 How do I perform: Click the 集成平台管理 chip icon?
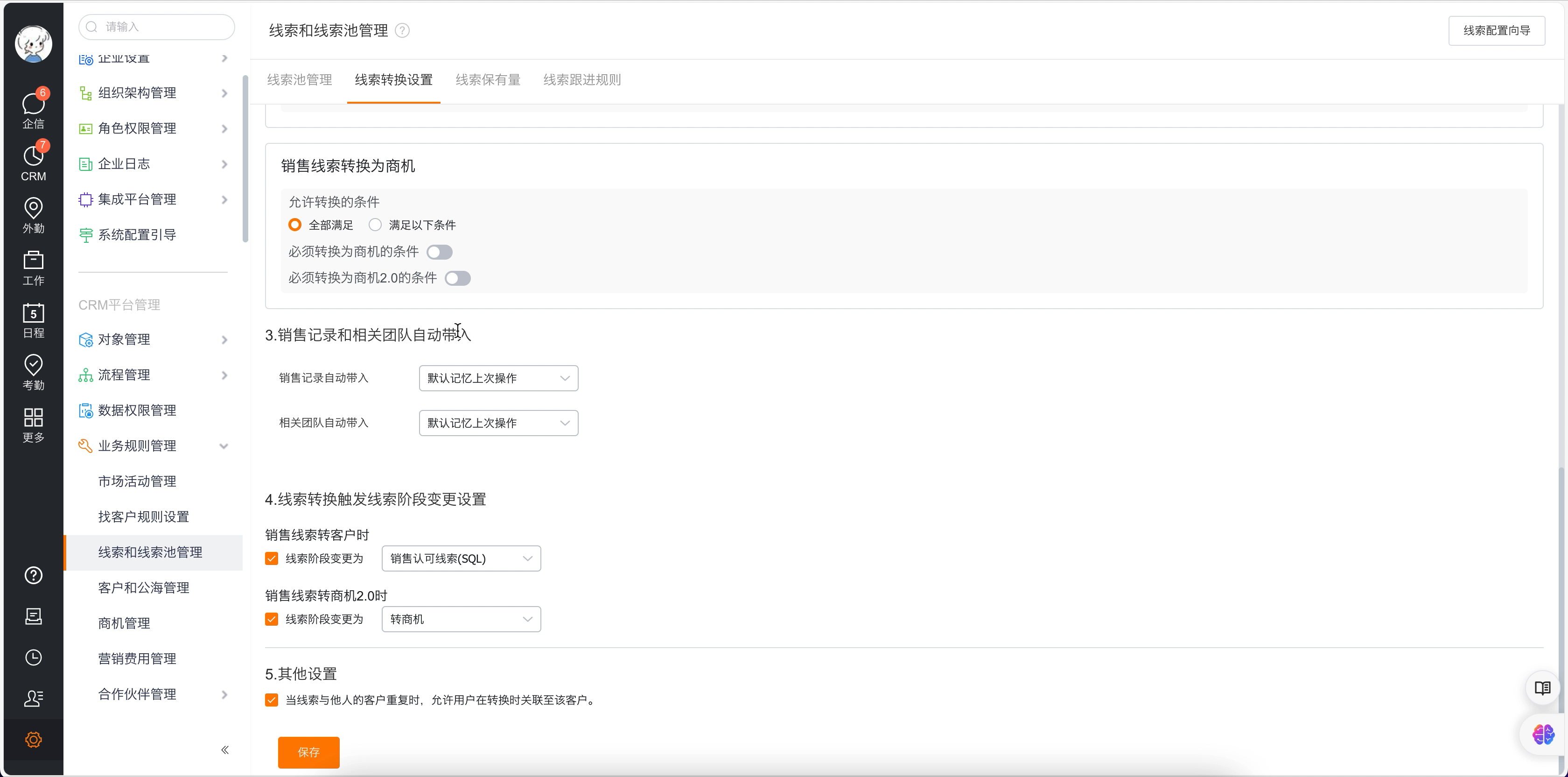[x=86, y=200]
